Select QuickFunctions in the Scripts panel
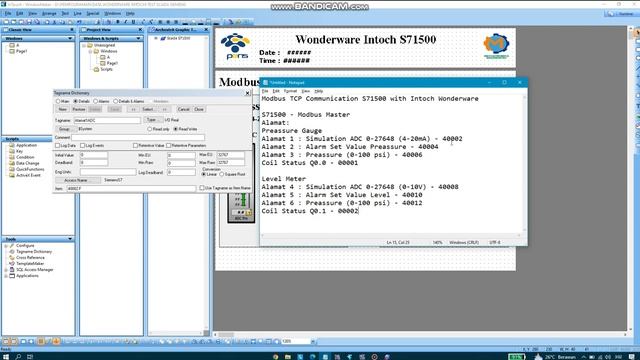This screenshot has height=360, width=640. coord(30,169)
